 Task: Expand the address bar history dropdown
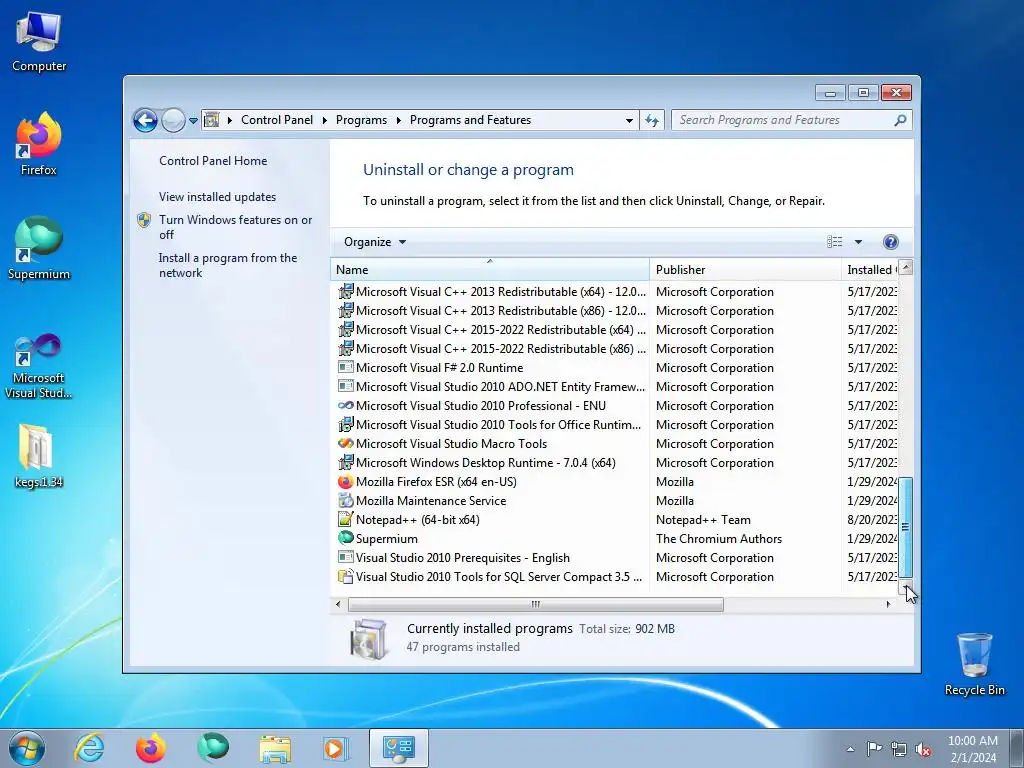tap(629, 120)
